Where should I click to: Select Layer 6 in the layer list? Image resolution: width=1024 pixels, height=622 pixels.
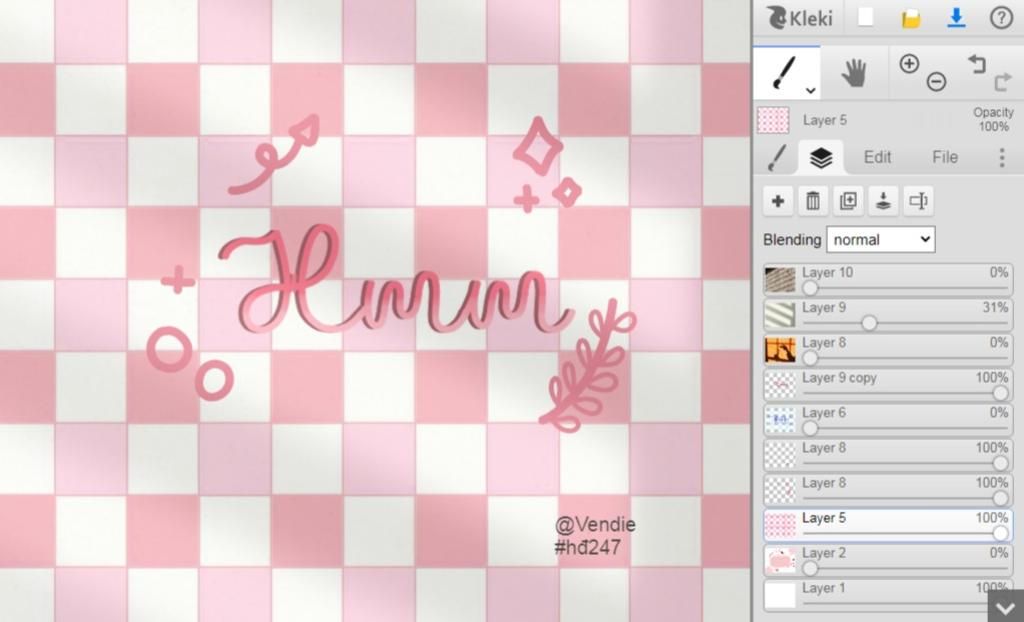pyautogui.click(x=888, y=420)
